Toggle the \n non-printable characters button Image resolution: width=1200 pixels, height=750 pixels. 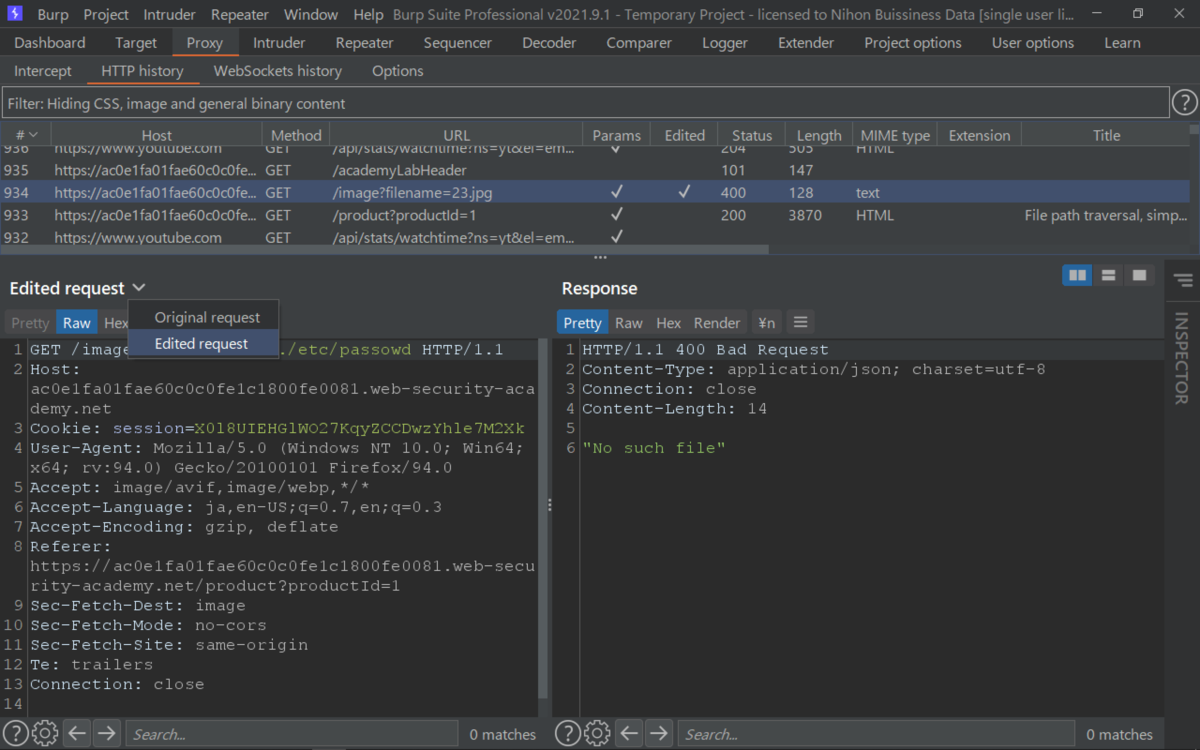click(x=767, y=322)
